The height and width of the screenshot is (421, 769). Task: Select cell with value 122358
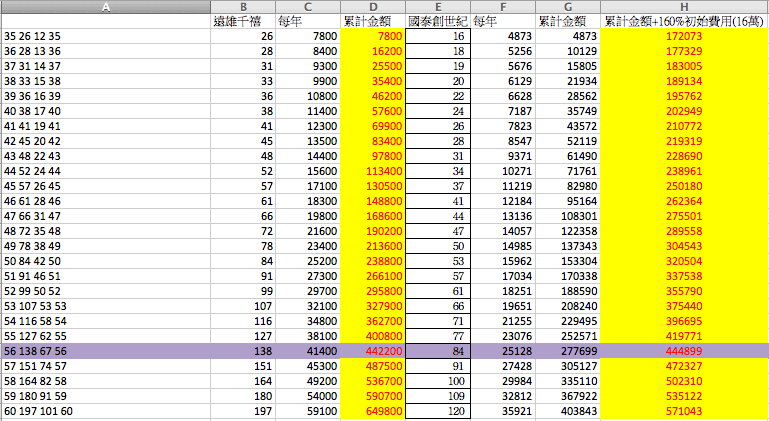point(568,231)
